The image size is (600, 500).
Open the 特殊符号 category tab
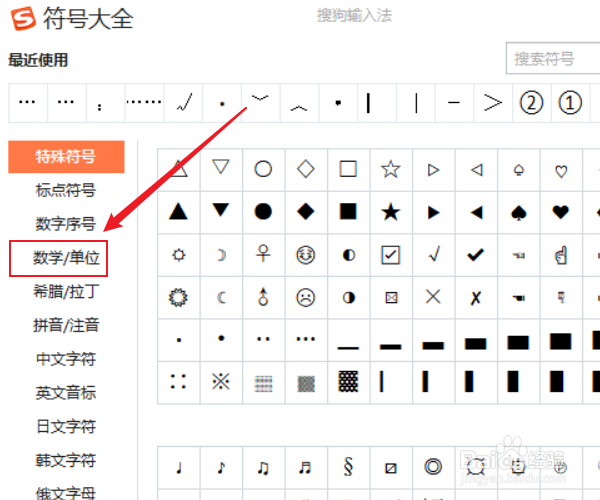(66, 156)
